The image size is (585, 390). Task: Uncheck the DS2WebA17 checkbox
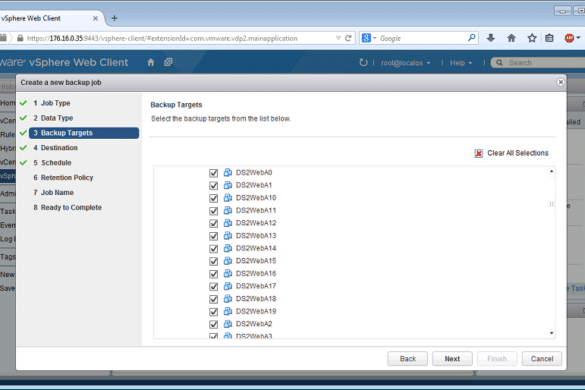(x=213, y=286)
